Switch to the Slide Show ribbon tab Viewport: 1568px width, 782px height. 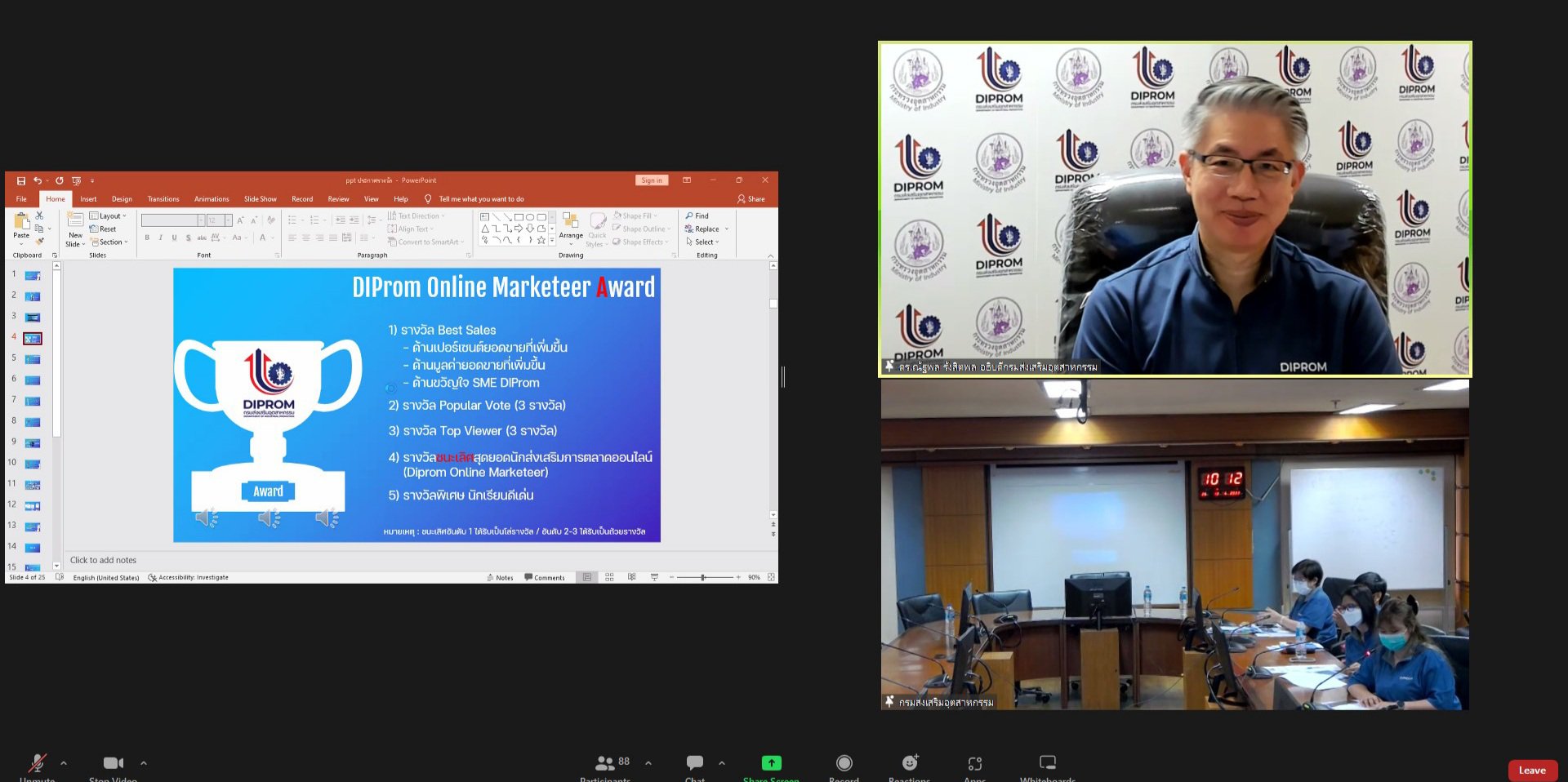click(260, 199)
